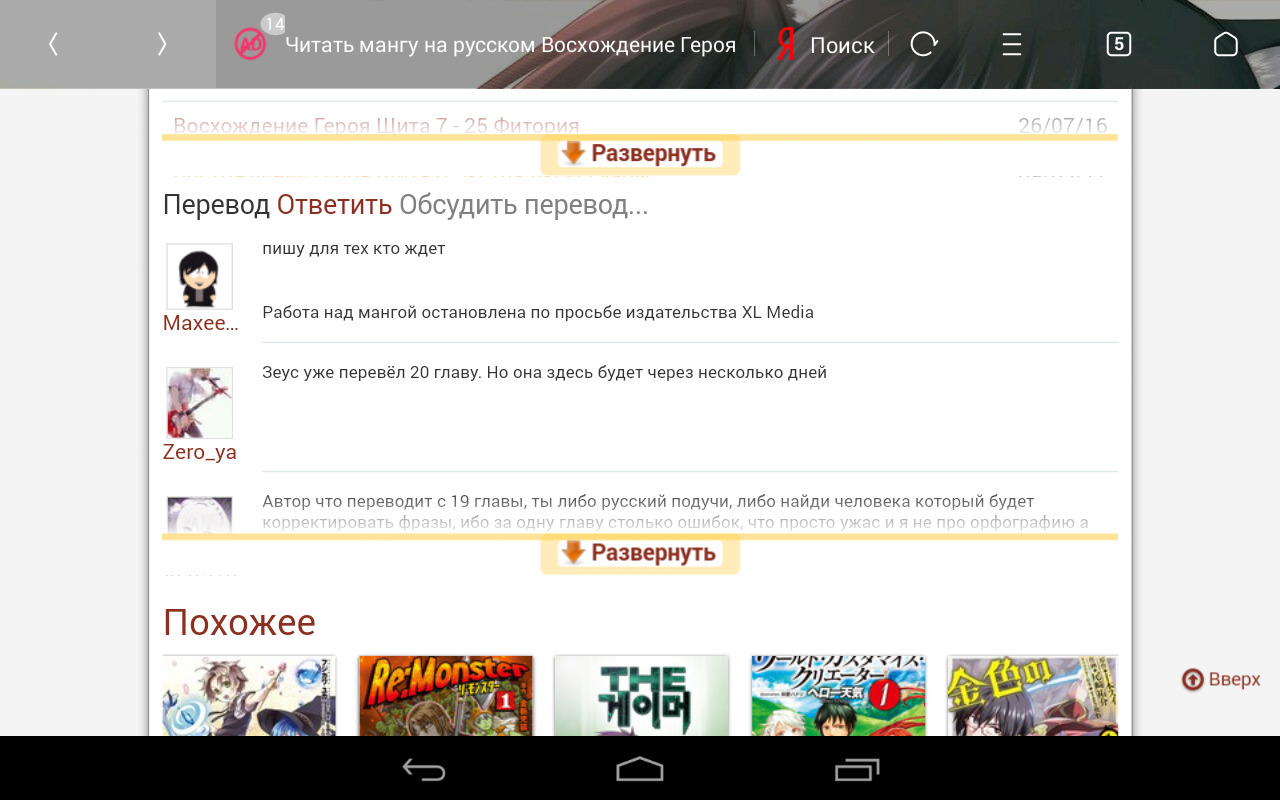Tap the Android recent apps button
The image size is (1280, 800).
coord(857,769)
